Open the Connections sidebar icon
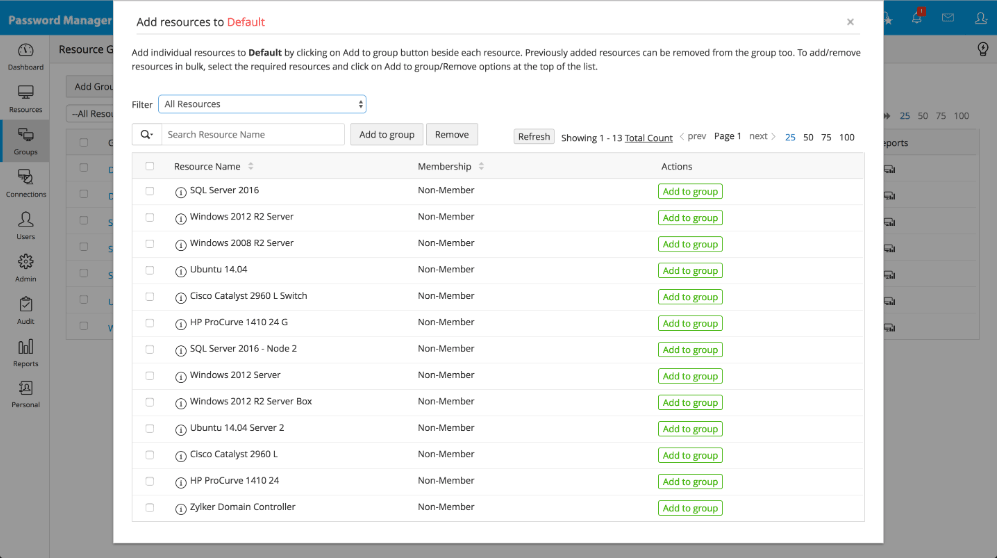The height and width of the screenshot is (558, 997). point(25,179)
